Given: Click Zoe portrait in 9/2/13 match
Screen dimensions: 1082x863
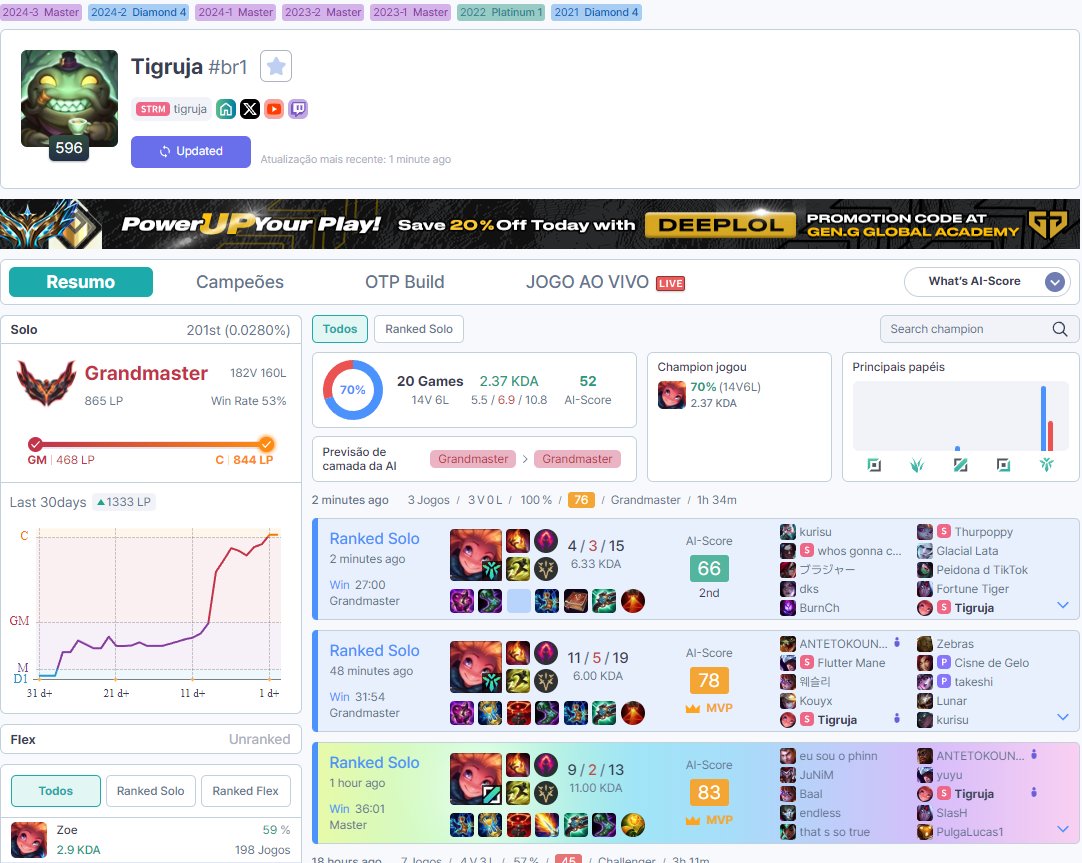Looking at the screenshot, I should tap(476, 779).
